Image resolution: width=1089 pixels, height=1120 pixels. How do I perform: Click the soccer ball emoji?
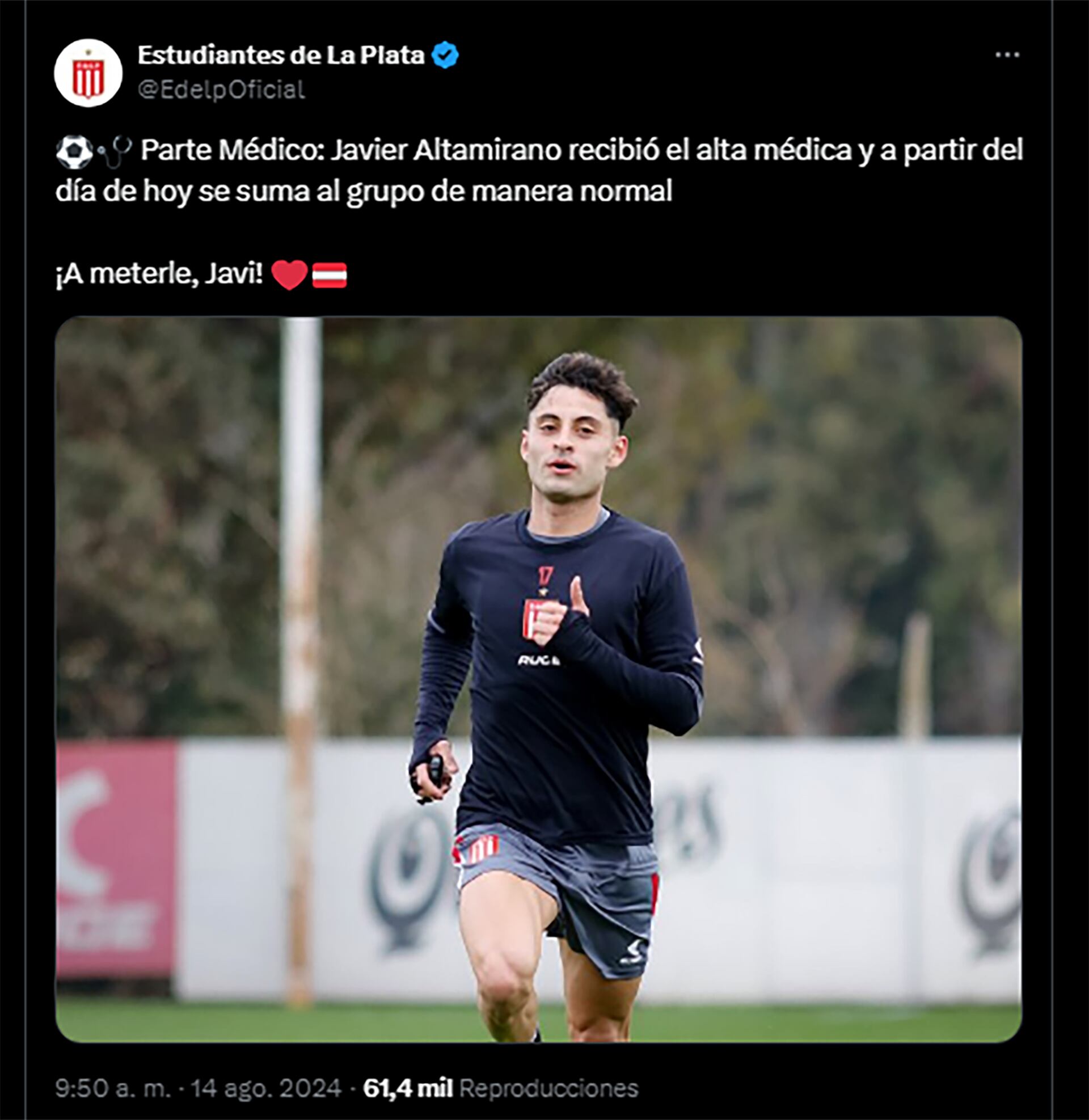[x=74, y=151]
